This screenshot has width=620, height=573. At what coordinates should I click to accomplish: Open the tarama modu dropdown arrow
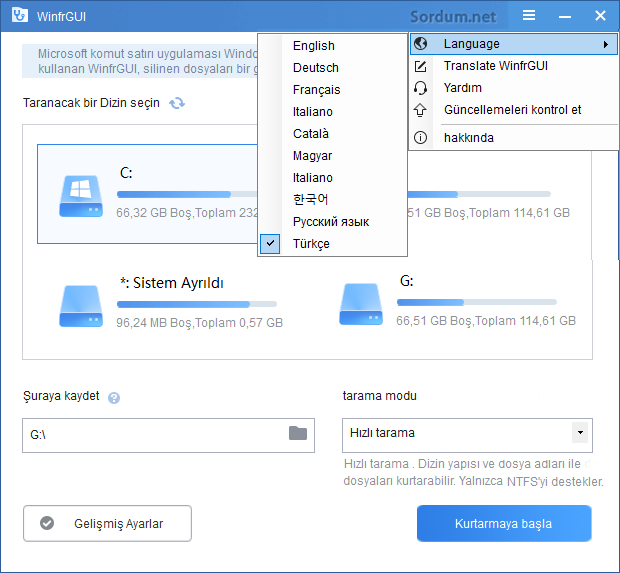click(x=580, y=433)
